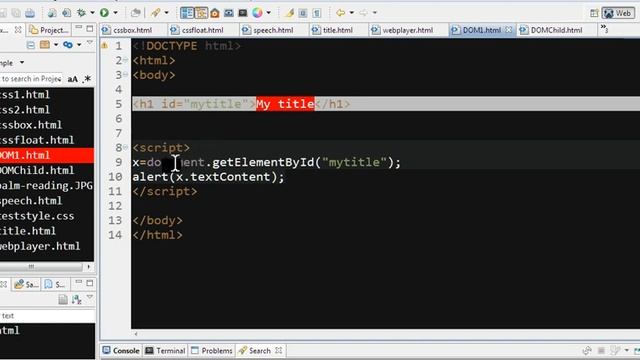
Task: Click the document icon in the lower left panel toolbar
Action: (x=63, y=299)
